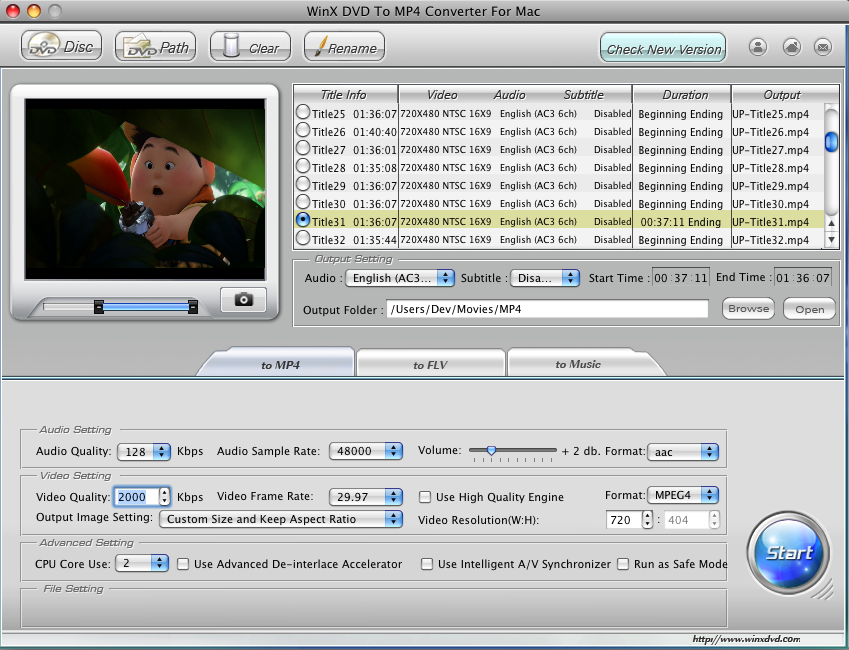The width and height of the screenshot is (849, 650).
Task: Click the trim end handle under preview
Action: [x=192, y=307]
